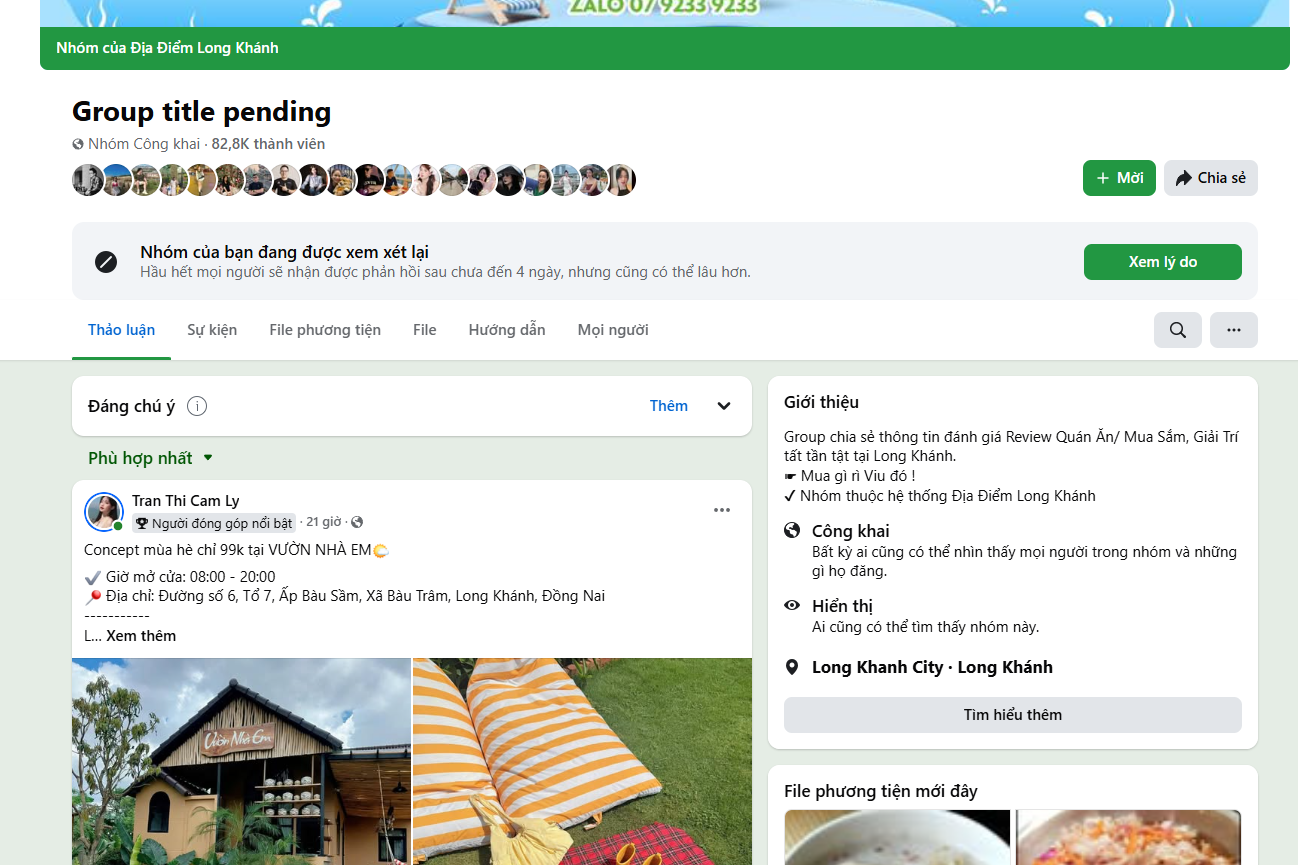Screen dimensions: 1298x865
Task: Expand the Đáng chú ý section chevron
Action: point(724,406)
